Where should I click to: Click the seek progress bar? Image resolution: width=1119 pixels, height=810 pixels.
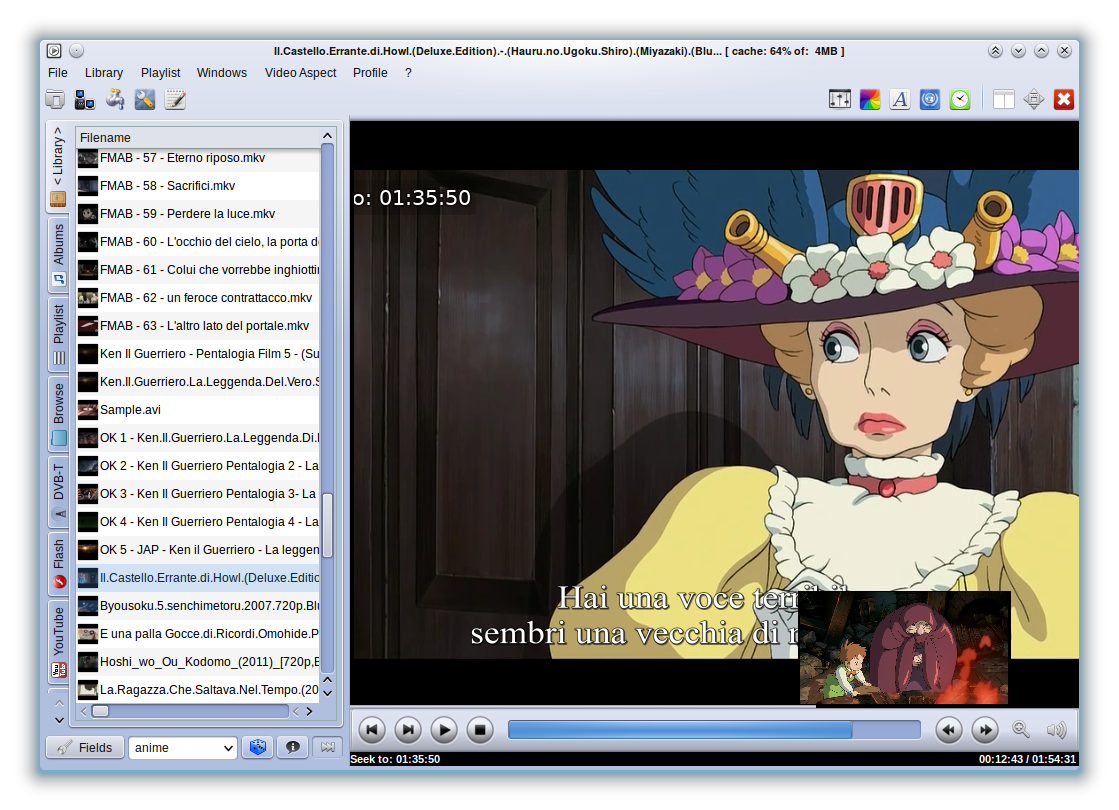[x=714, y=729]
